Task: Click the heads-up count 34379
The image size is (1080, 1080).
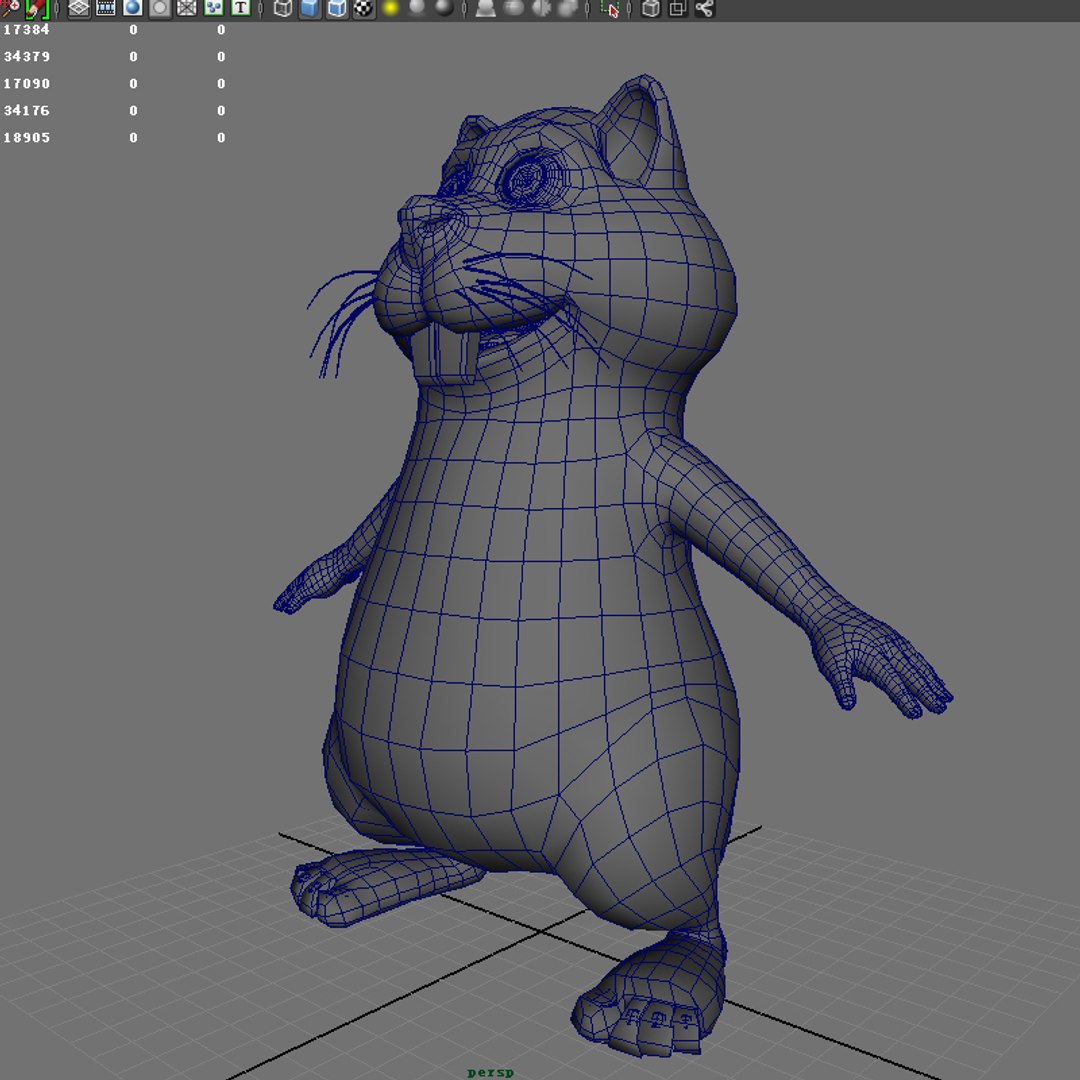Action: coord(26,56)
